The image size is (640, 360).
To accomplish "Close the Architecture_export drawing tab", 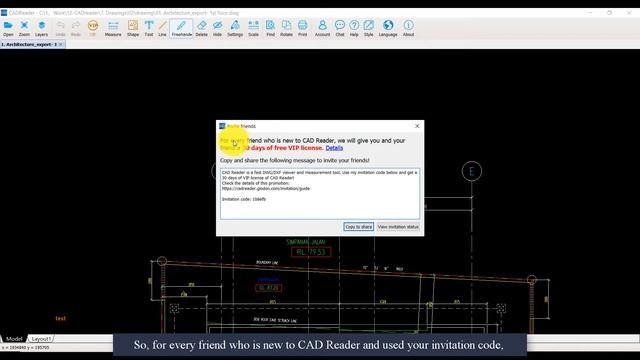I will tap(61, 44).
